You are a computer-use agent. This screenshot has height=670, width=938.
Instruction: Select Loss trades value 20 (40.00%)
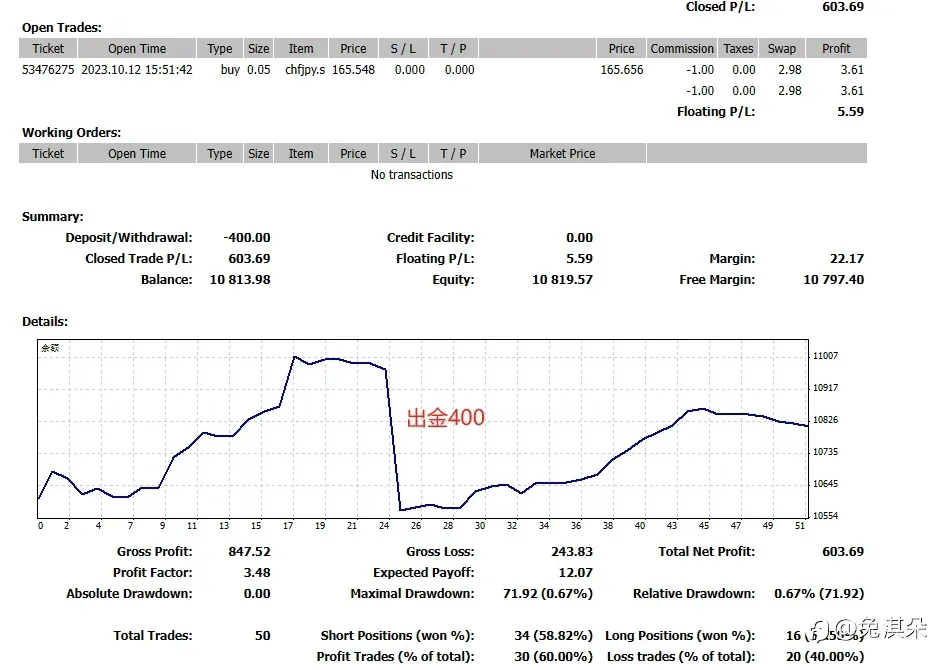pyautogui.click(x=825, y=656)
